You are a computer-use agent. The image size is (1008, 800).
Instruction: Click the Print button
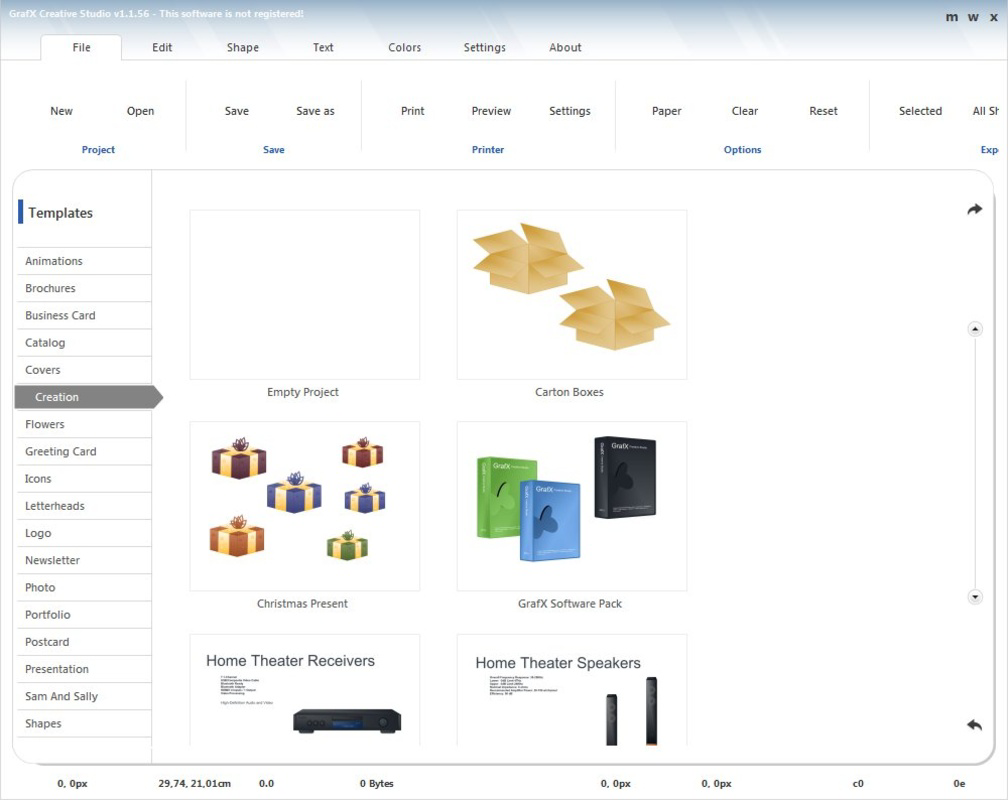pos(413,111)
